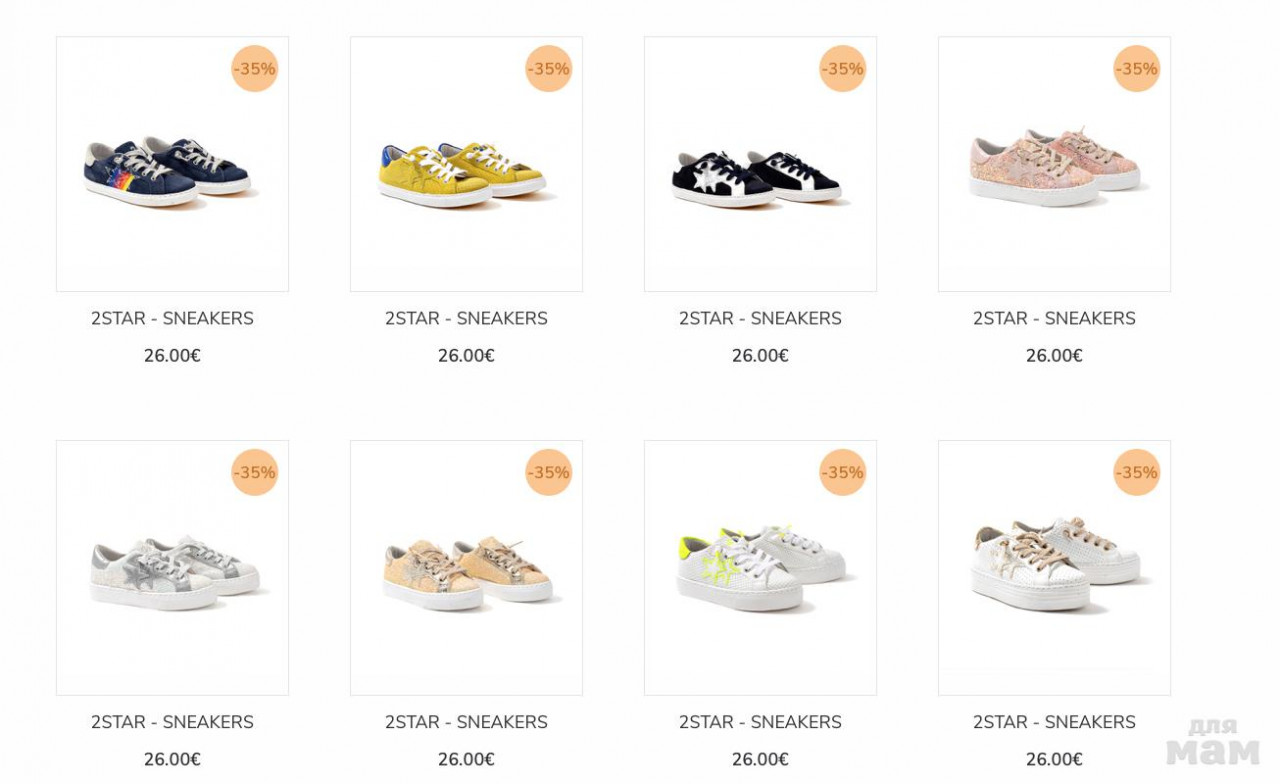Click the для мам watermark logo
Screen dimensions: 1280x784
[x=1213, y=741]
